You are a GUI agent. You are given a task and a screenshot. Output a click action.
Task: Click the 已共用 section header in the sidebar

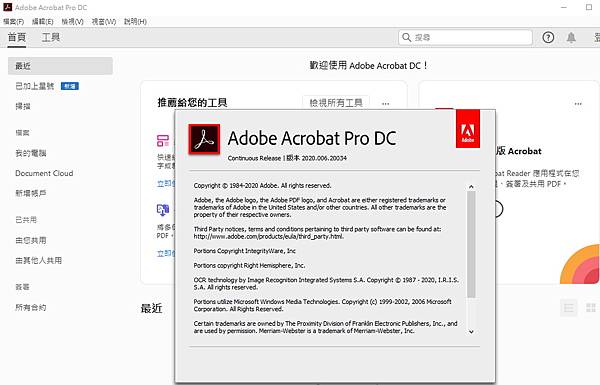pyautogui.click(x=26, y=220)
